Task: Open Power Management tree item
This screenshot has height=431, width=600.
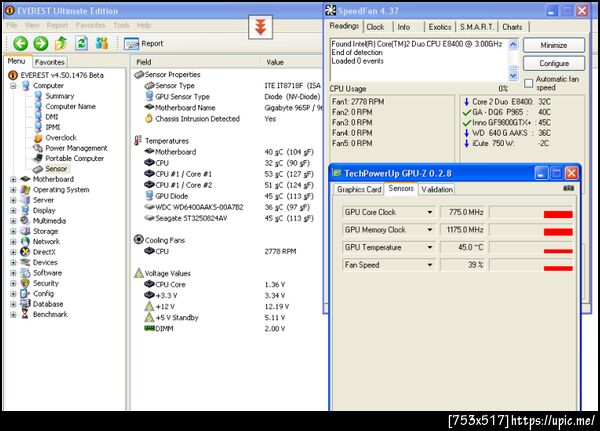Action: click(76, 148)
